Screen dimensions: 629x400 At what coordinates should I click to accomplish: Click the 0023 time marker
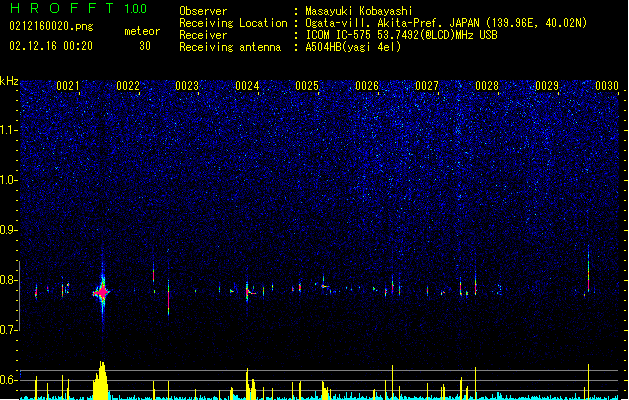tap(187, 86)
